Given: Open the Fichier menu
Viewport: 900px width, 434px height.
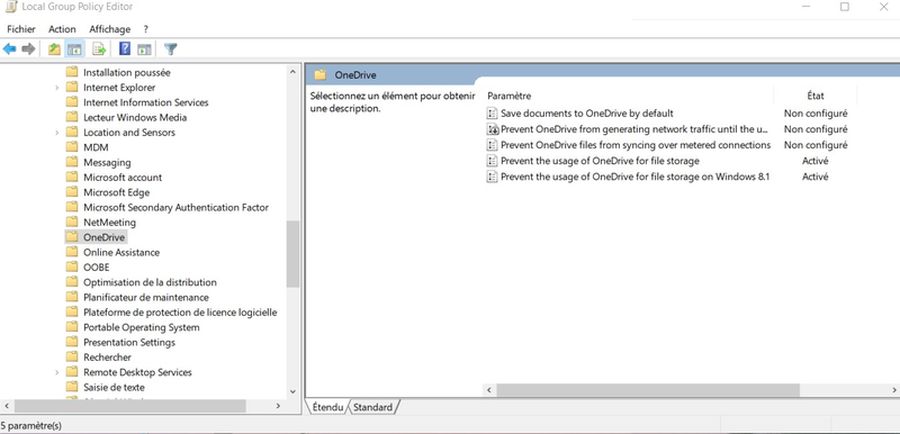Looking at the screenshot, I should click(21, 29).
